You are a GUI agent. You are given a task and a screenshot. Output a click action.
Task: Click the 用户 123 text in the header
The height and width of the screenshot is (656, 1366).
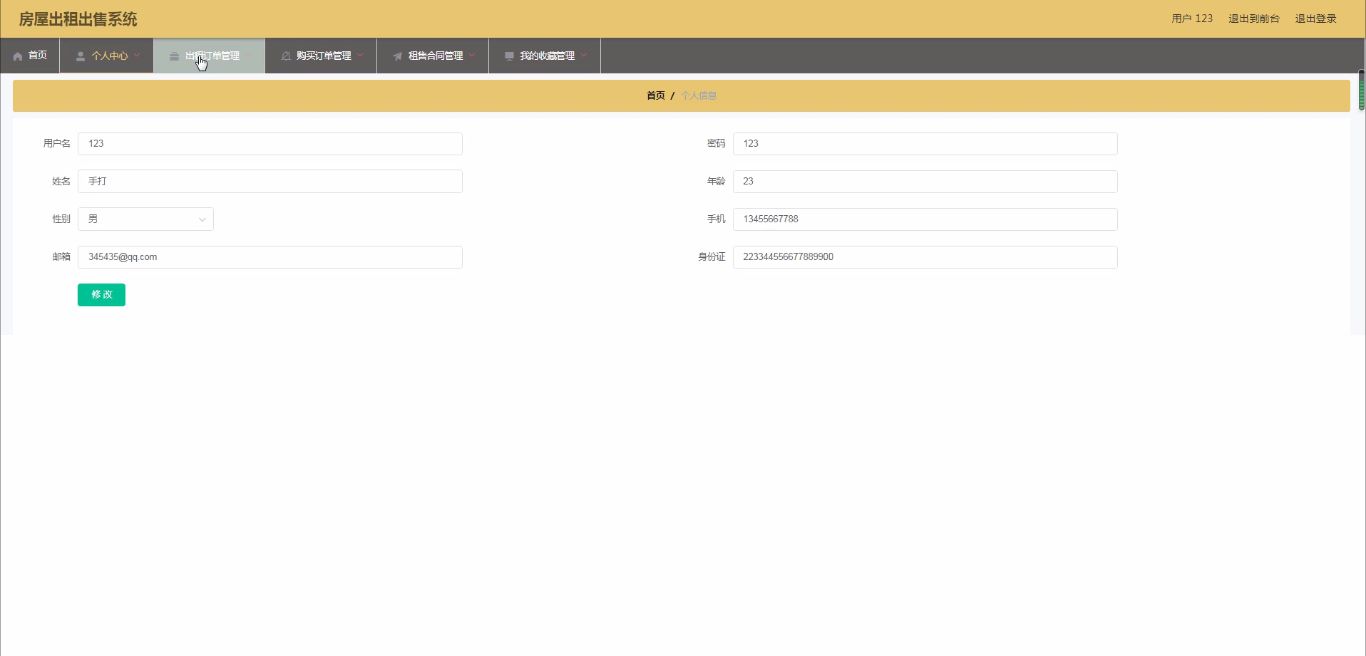pyautogui.click(x=1192, y=19)
